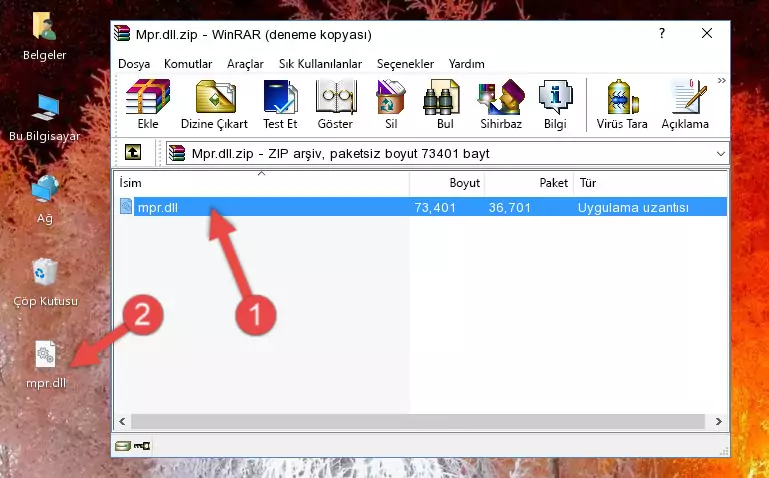769x478 pixels.
Task: Click the WinRAR title bar icon
Action: (122, 33)
